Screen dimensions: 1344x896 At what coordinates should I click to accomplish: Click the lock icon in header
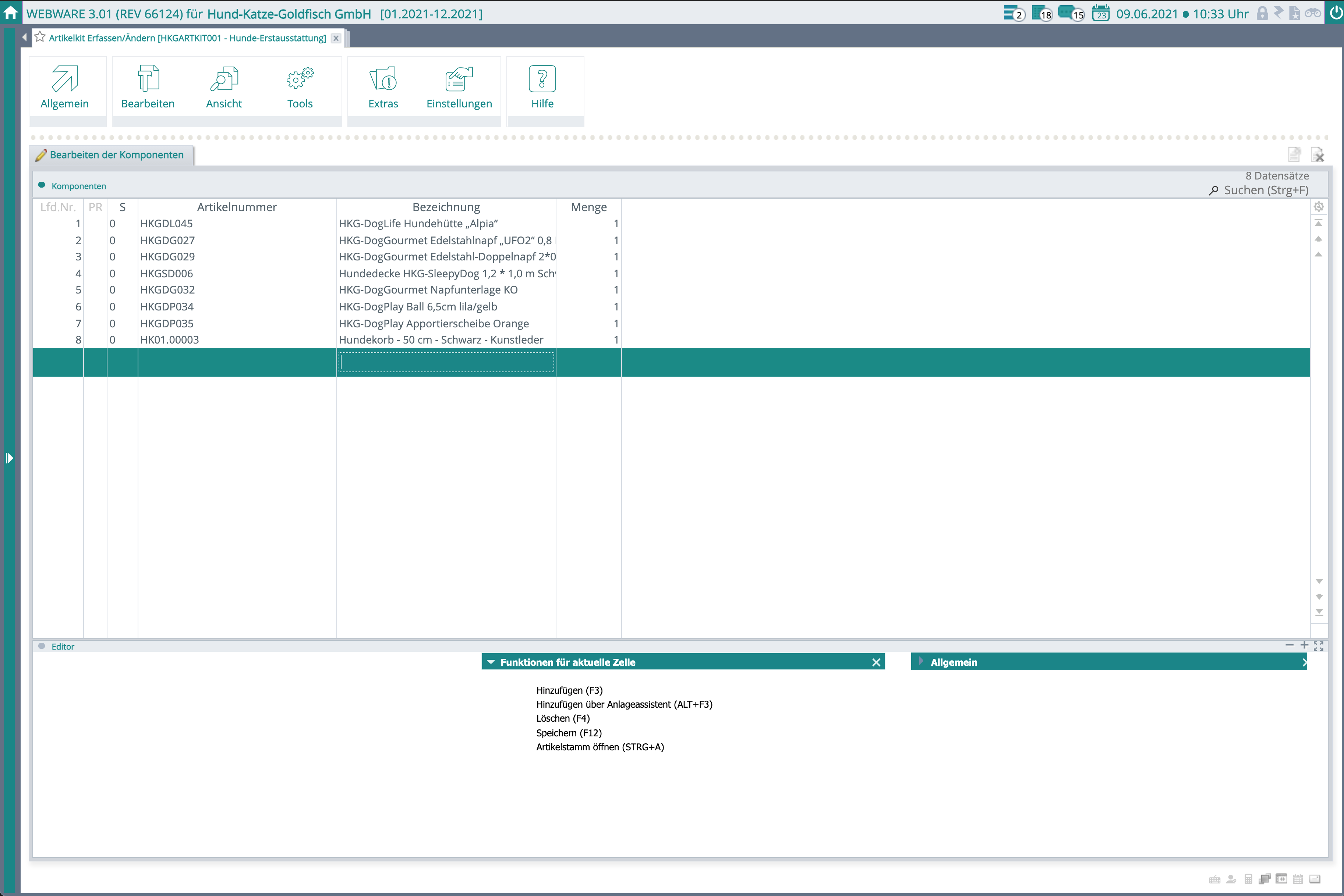click(x=1262, y=13)
